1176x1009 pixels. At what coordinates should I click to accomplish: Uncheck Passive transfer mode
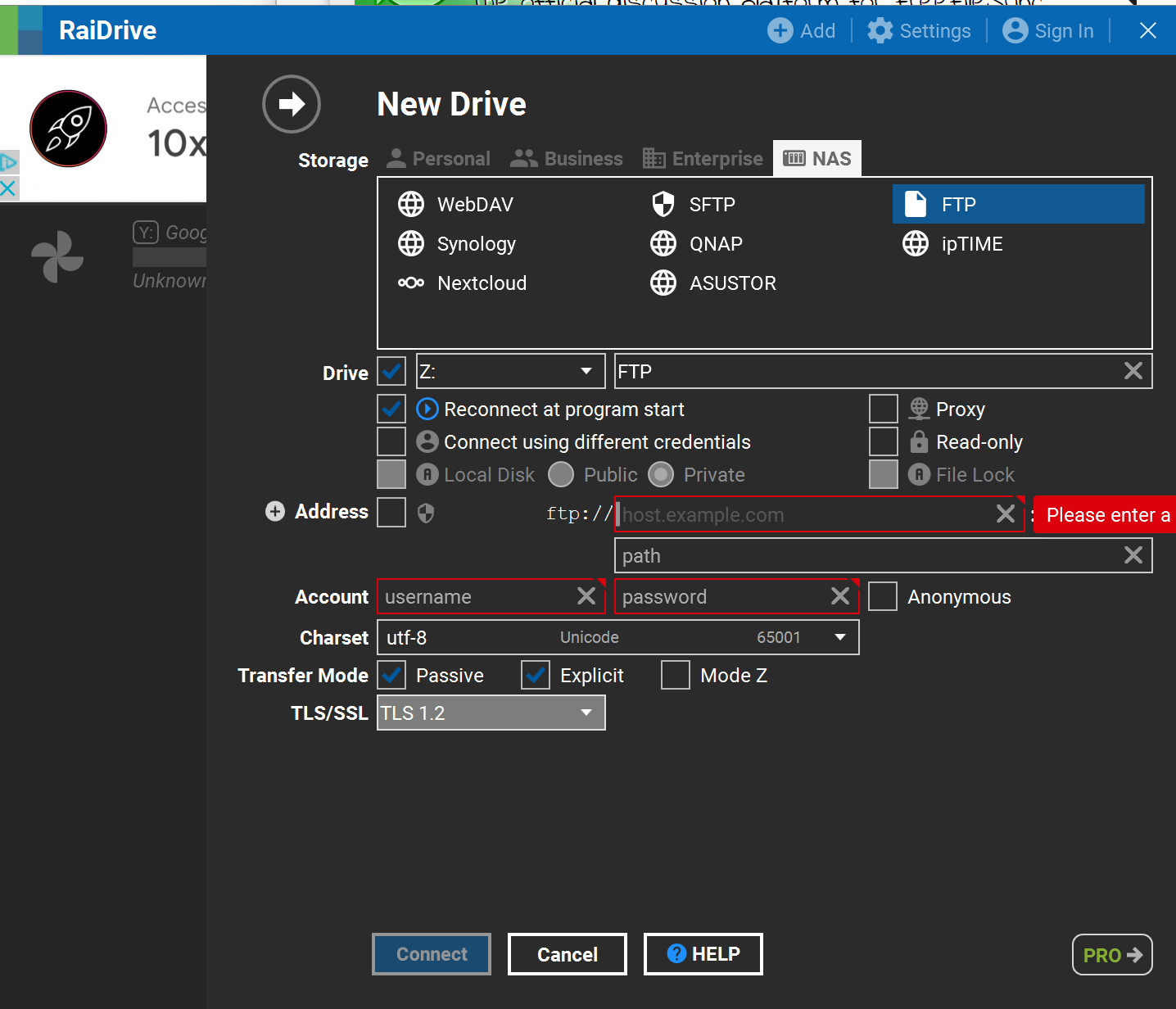(x=391, y=675)
